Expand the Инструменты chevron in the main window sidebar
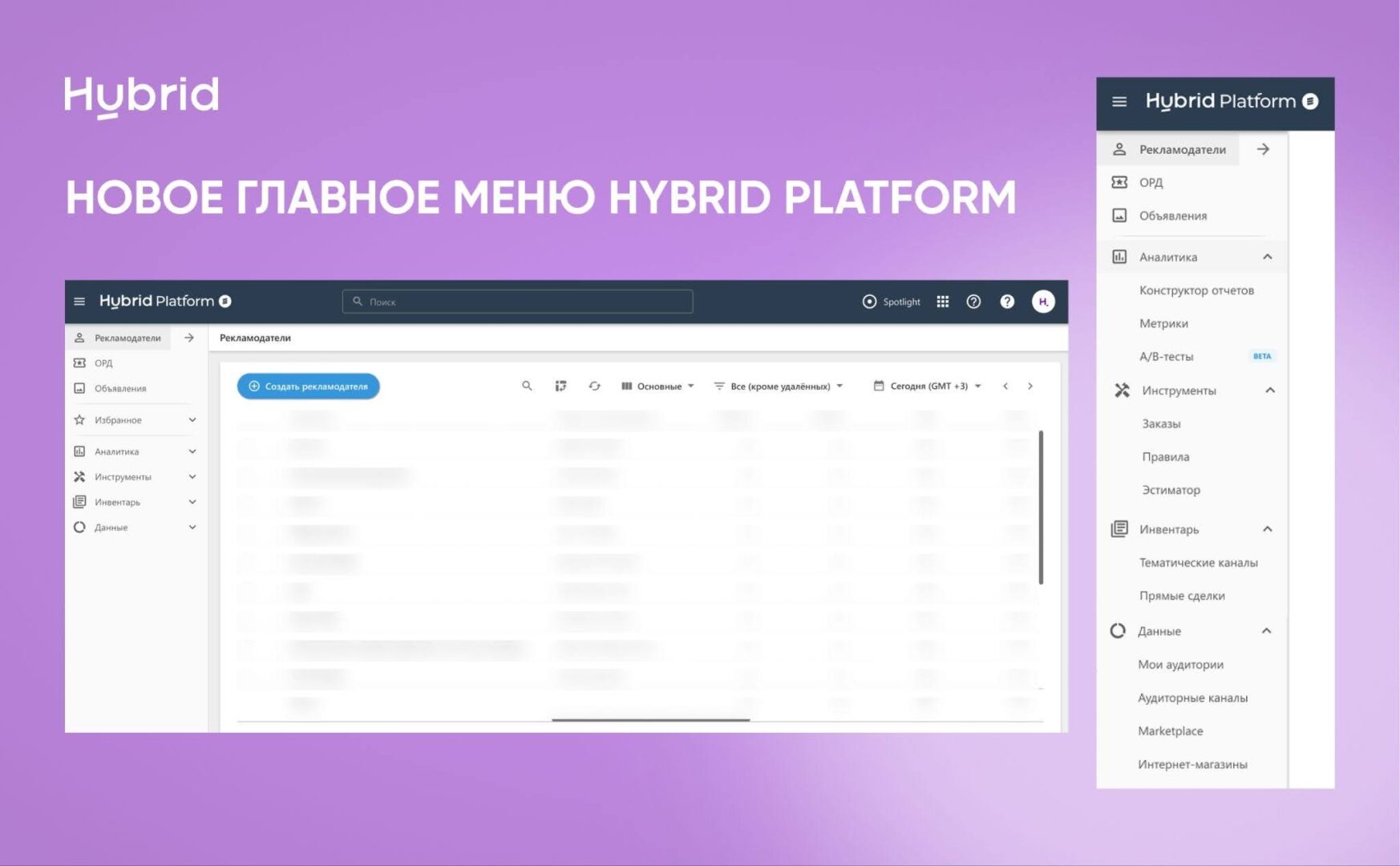 [x=192, y=477]
